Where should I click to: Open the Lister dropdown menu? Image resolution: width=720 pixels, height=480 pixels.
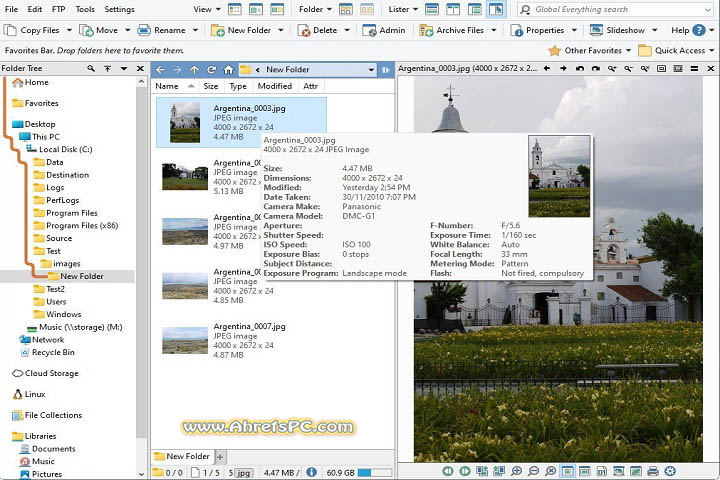coord(403,9)
